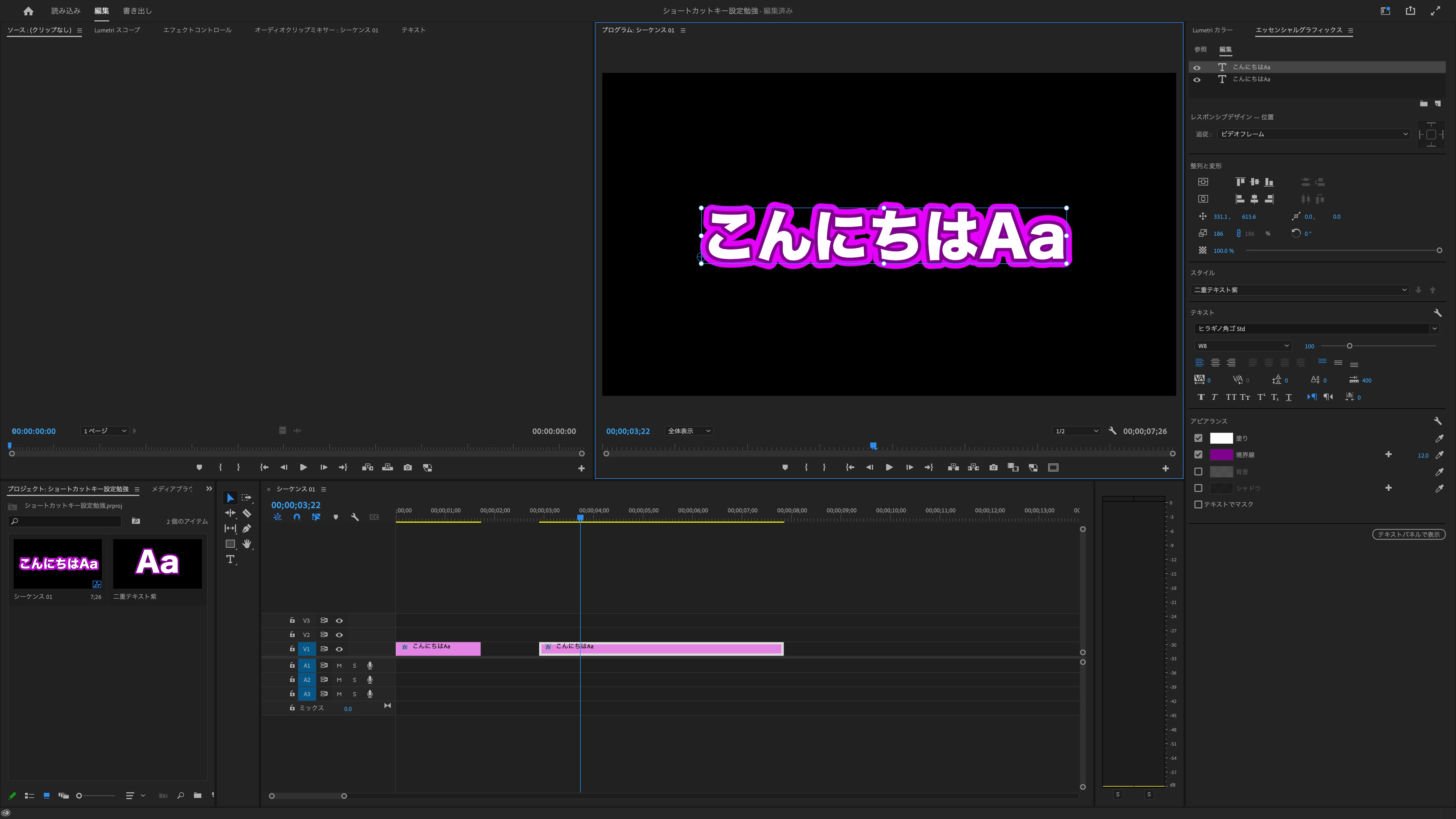1456x819 pixels.
Task: Click the Home icon
Action: coord(28,11)
